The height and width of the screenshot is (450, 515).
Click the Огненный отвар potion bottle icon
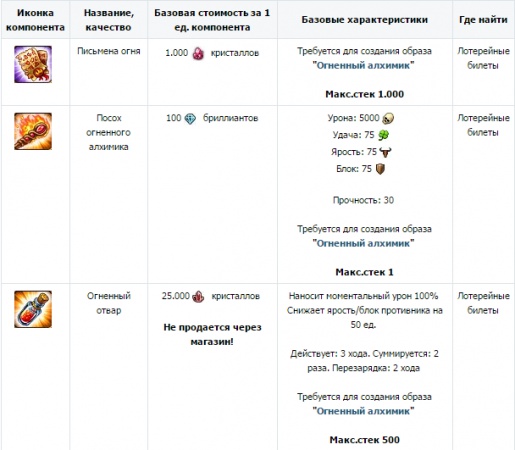[x=33, y=309]
